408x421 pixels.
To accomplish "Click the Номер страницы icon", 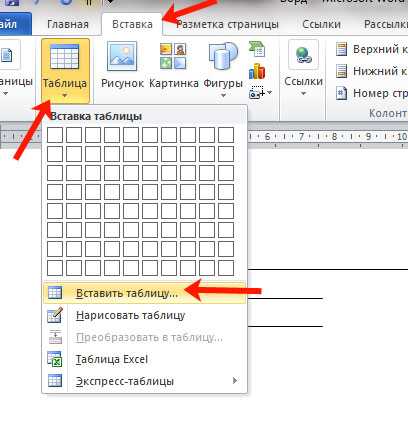I will [x=341, y=93].
